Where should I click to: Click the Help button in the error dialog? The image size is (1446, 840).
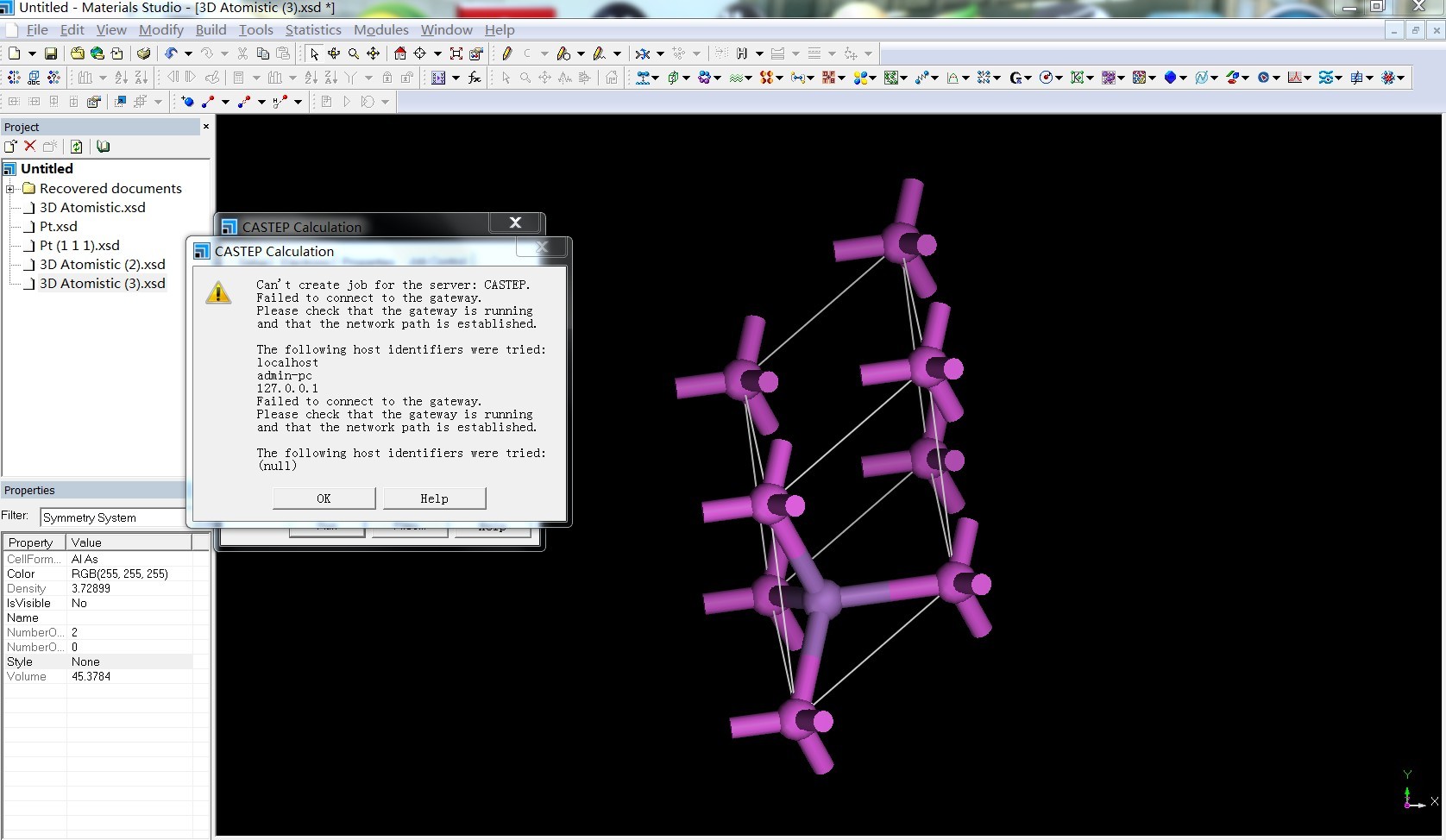[434, 498]
